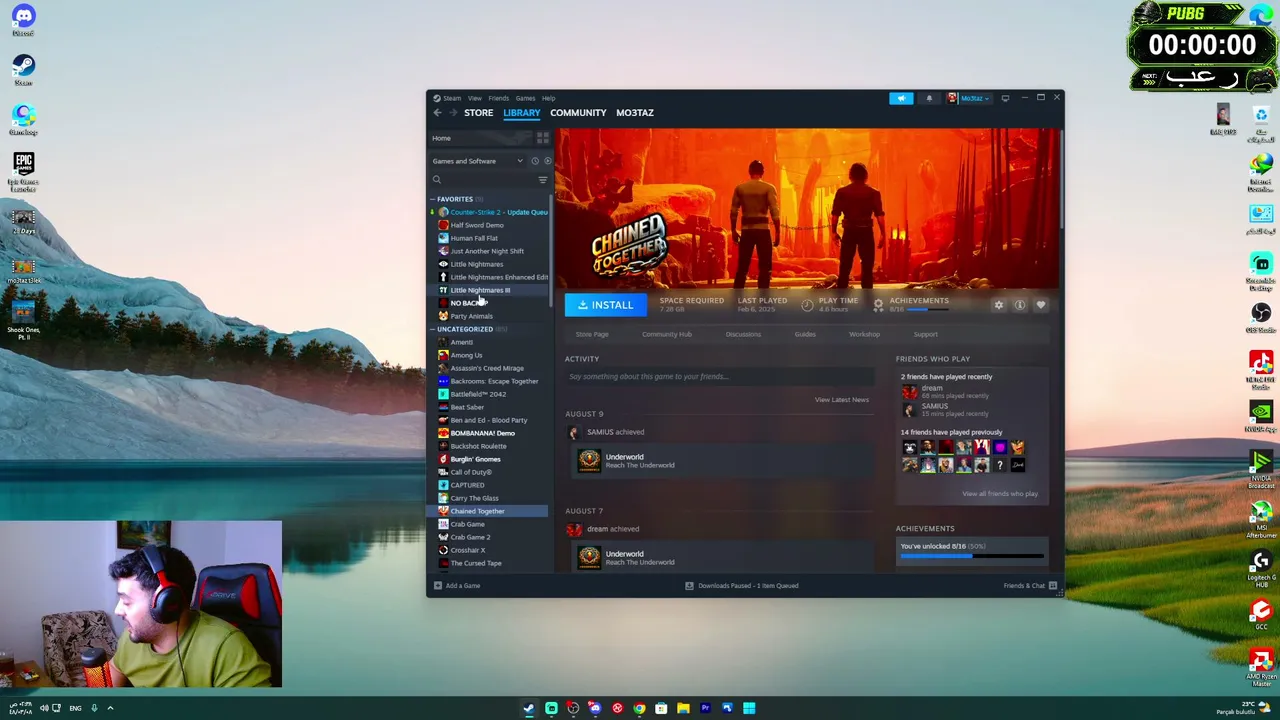Select Crab Game in the library list
This screenshot has width=1280, height=720.
[x=493, y=524]
